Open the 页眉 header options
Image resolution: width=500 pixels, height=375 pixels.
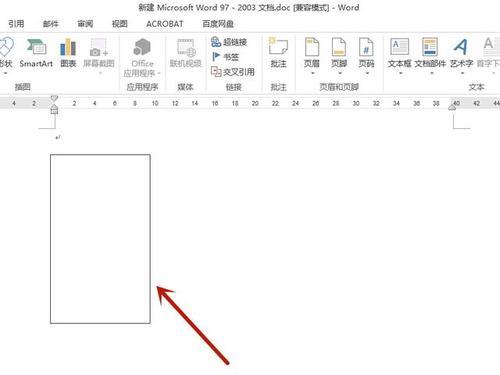(312, 53)
